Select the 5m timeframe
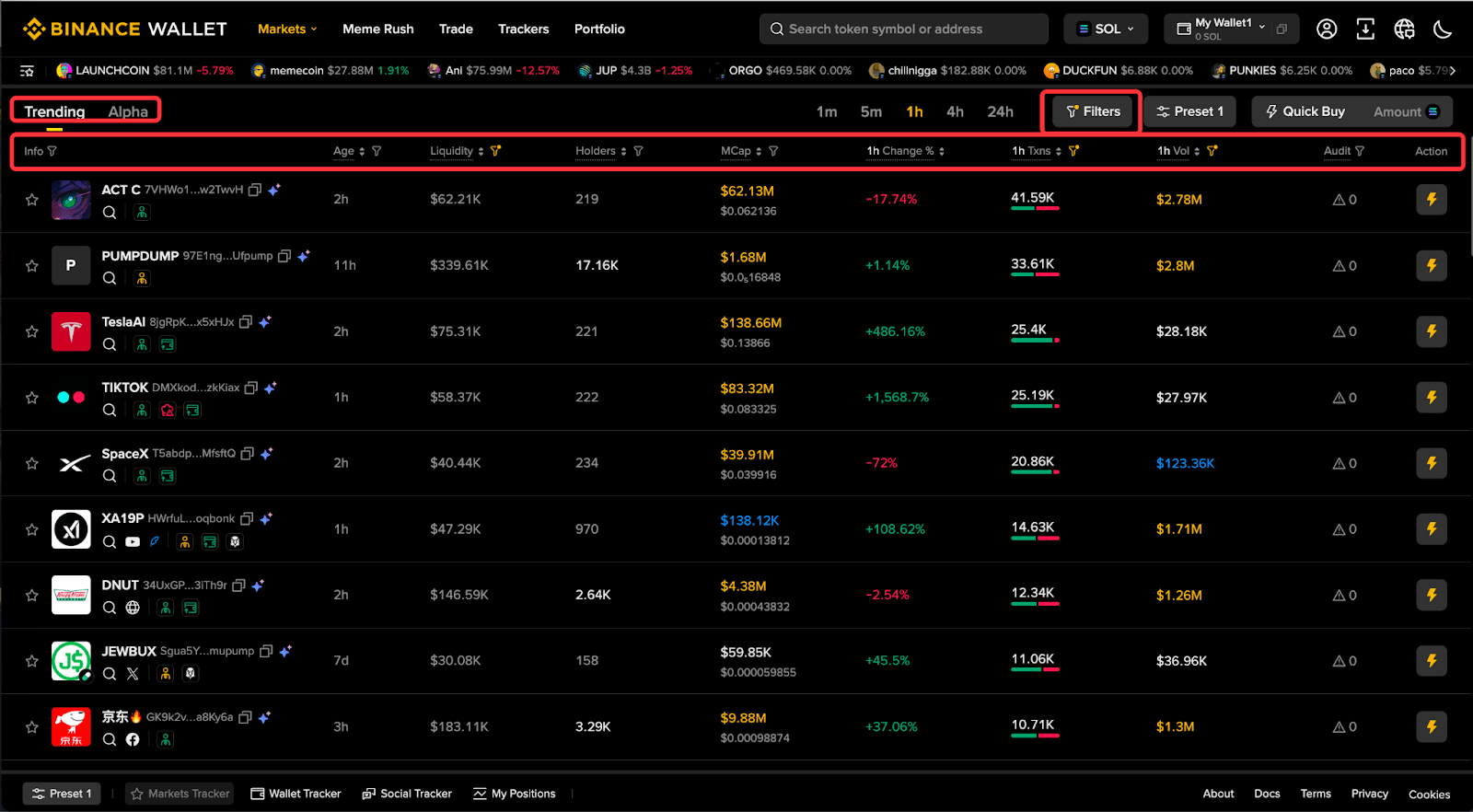This screenshot has width=1473, height=812. [x=871, y=111]
